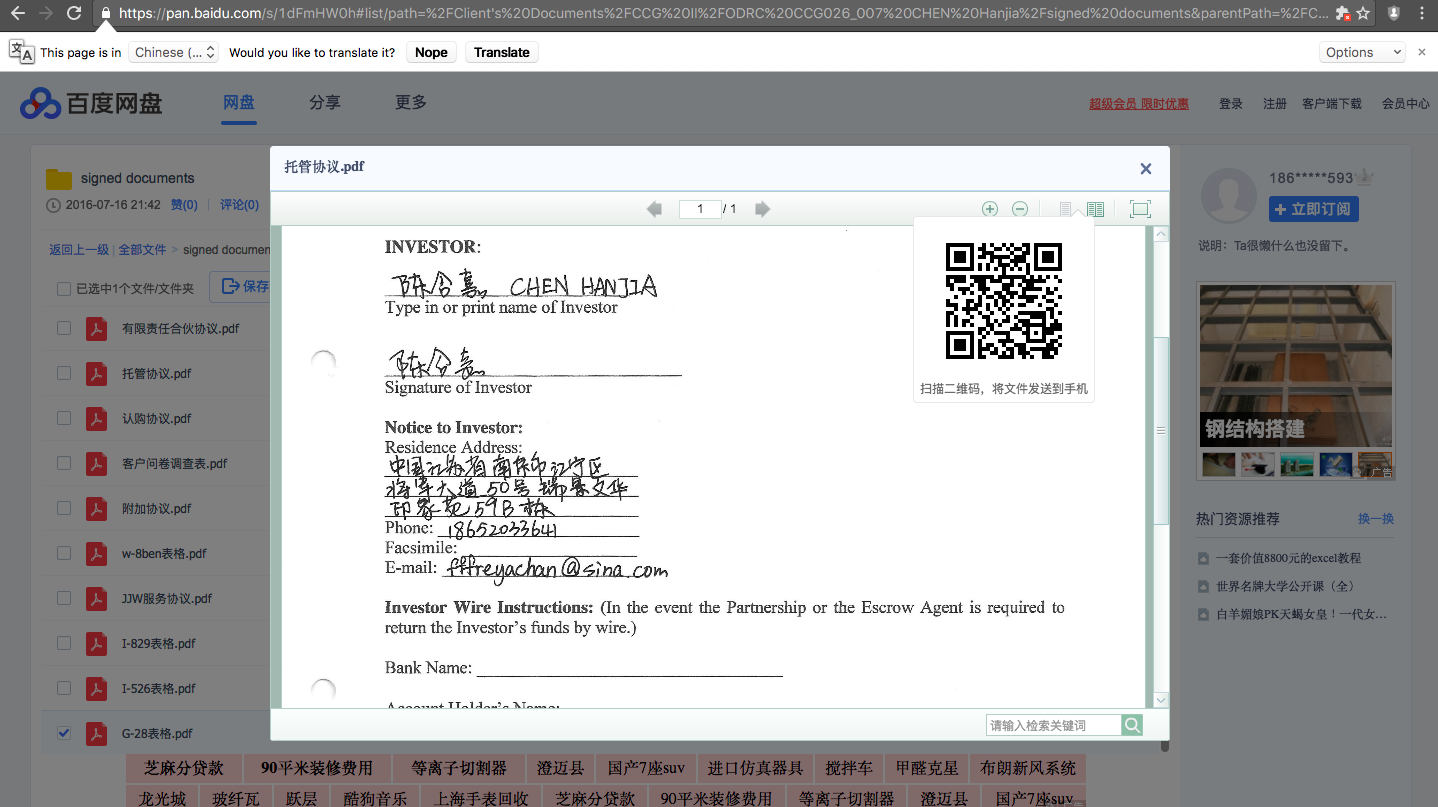This screenshot has width=1438, height=807.
Task: Click the browser forward arrow
Action: [45, 14]
